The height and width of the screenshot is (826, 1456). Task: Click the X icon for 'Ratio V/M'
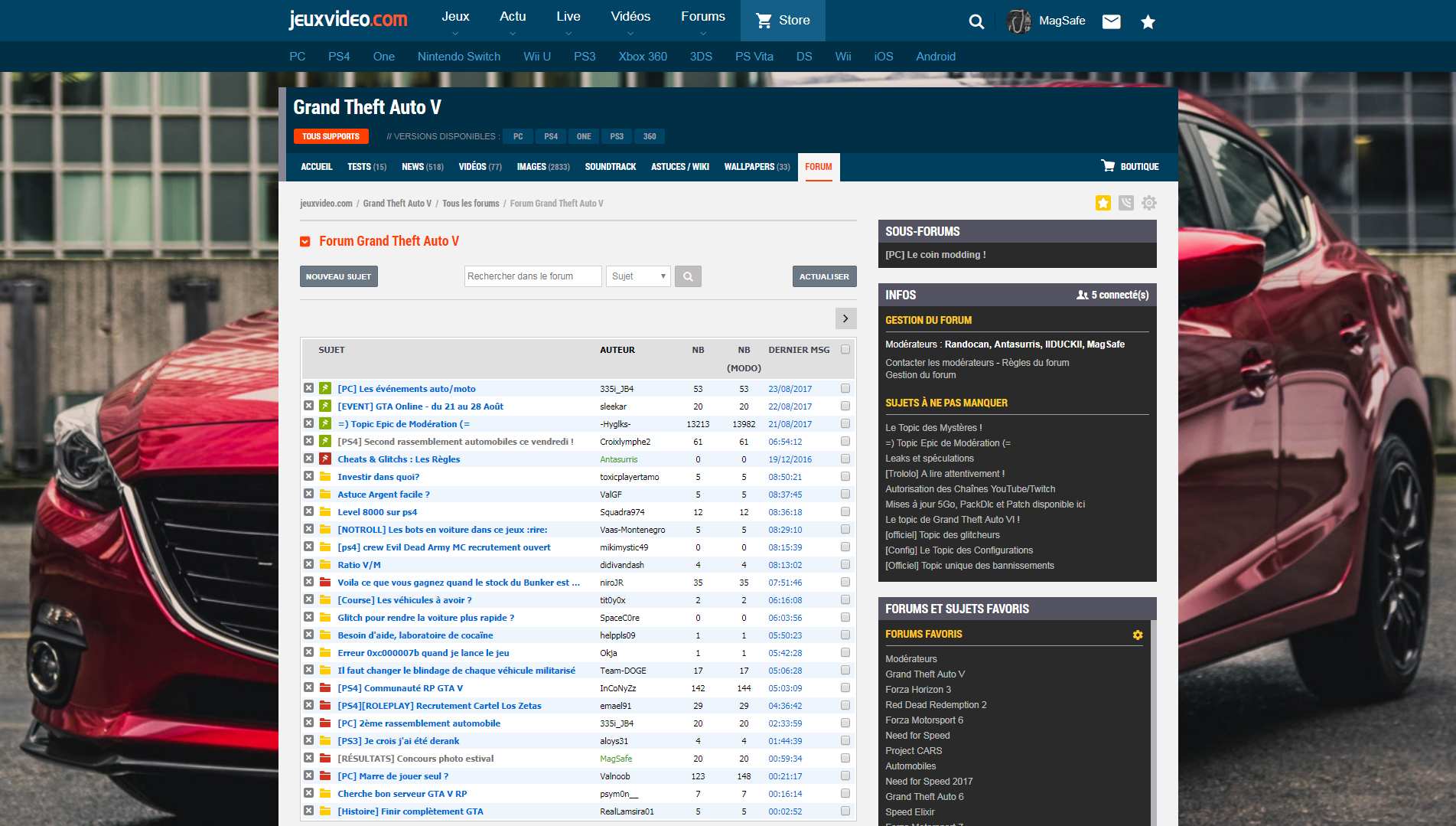[308, 564]
